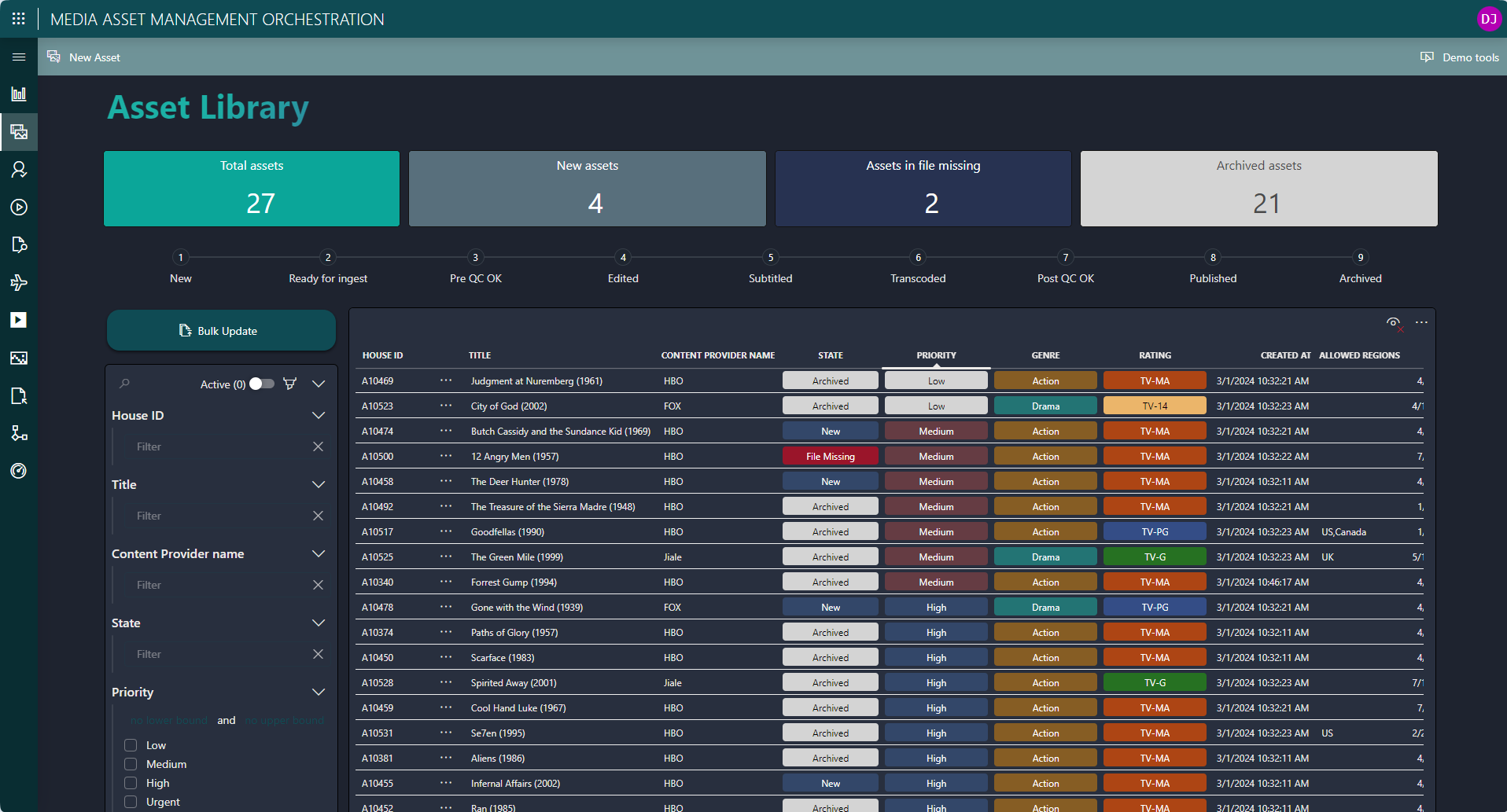Image resolution: width=1507 pixels, height=812 pixels.
Task: Open the table ellipsis options menu
Action: pyautogui.click(x=1421, y=322)
